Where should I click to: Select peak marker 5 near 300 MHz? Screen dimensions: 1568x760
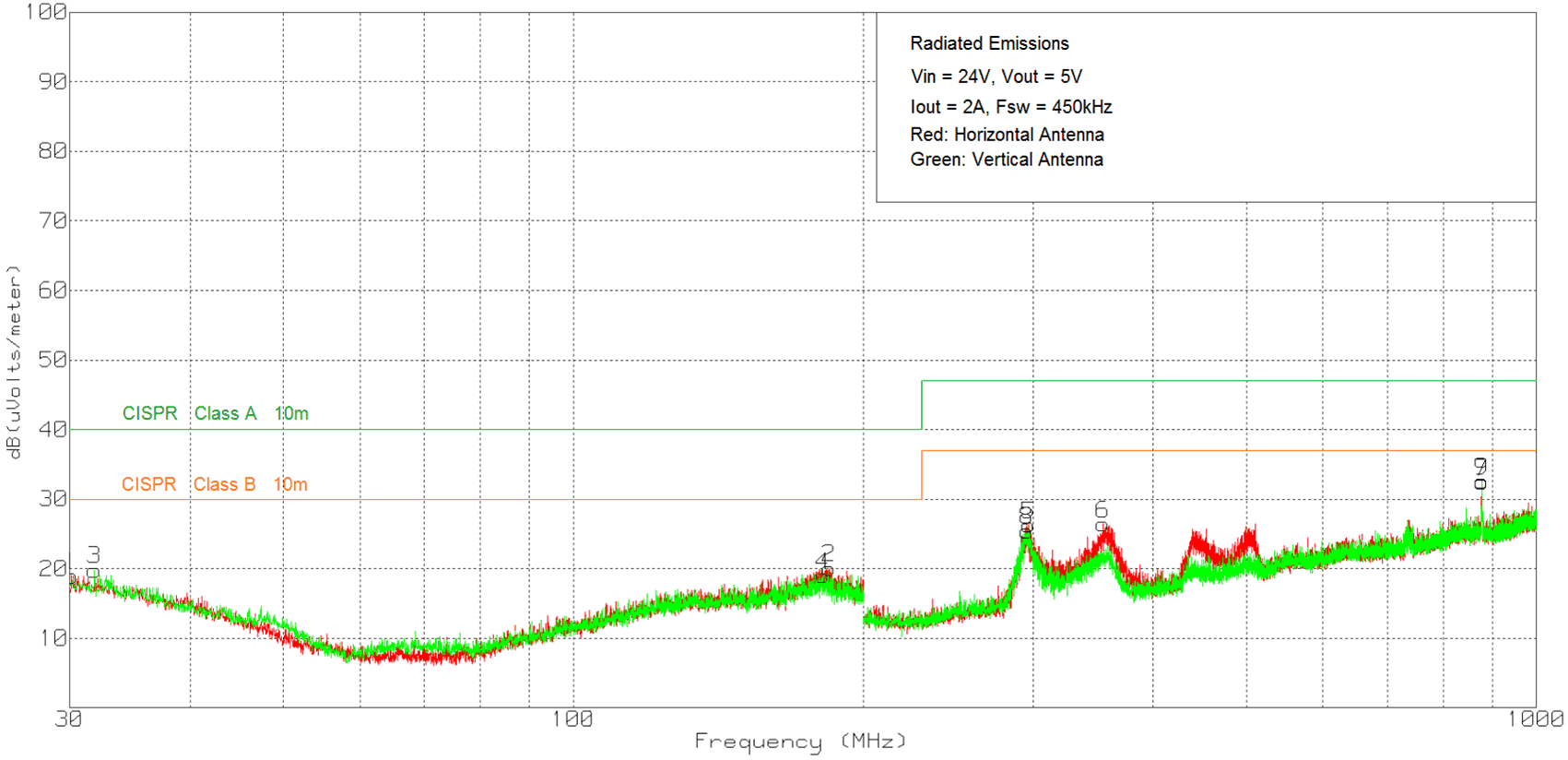pos(1026,510)
